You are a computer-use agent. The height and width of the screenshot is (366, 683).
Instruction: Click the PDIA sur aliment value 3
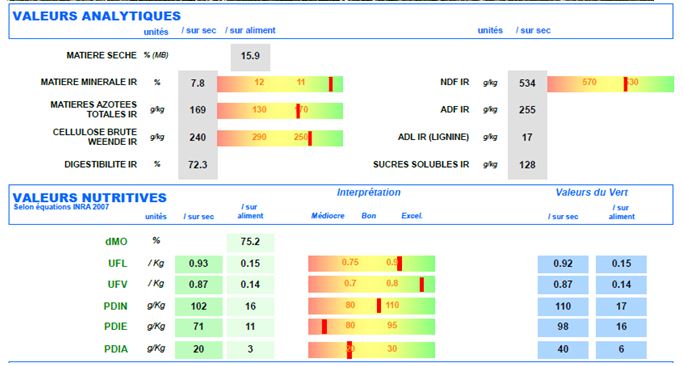pyautogui.click(x=250, y=349)
